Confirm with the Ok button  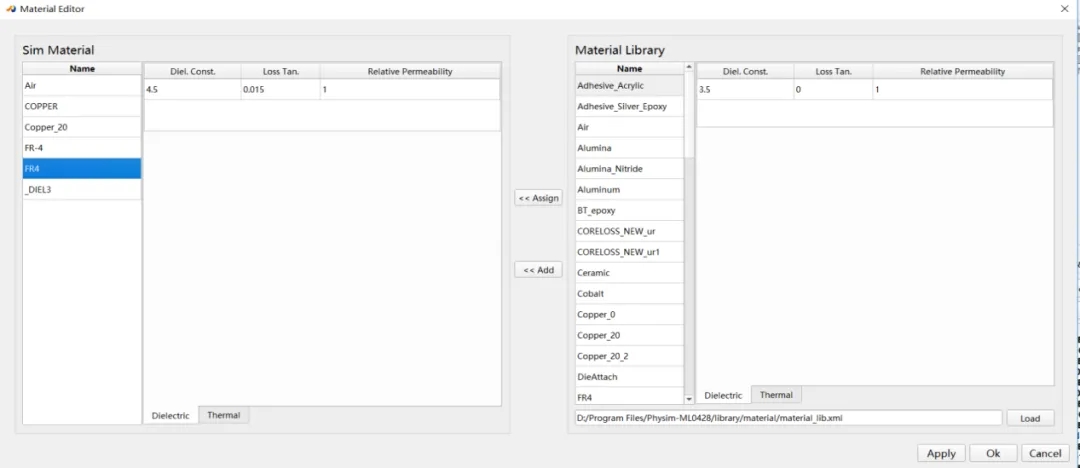tap(992, 453)
